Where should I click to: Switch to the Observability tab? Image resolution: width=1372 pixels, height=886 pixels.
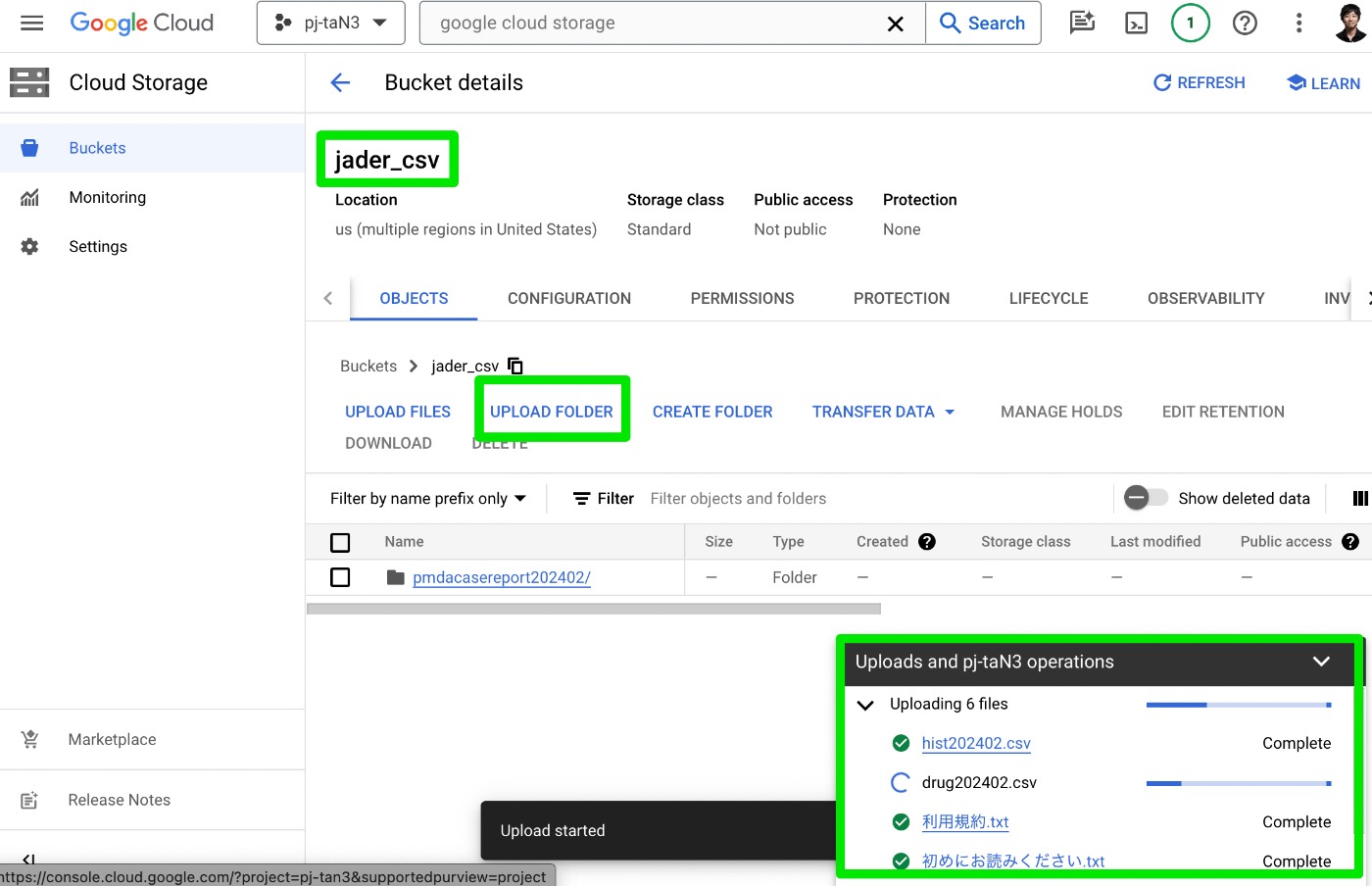(x=1206, y=298)
